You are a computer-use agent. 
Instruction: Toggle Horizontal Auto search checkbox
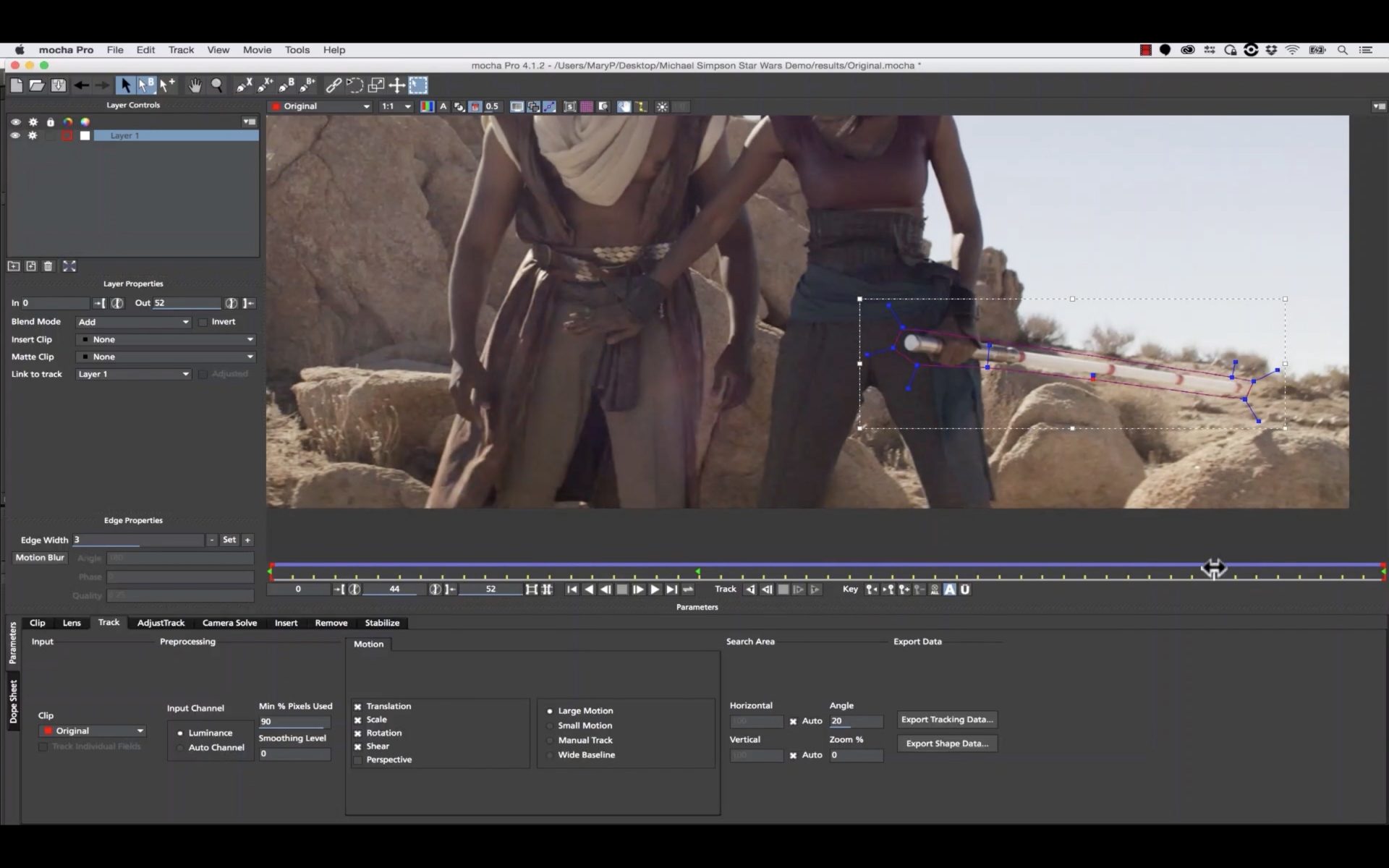(793, 721)
